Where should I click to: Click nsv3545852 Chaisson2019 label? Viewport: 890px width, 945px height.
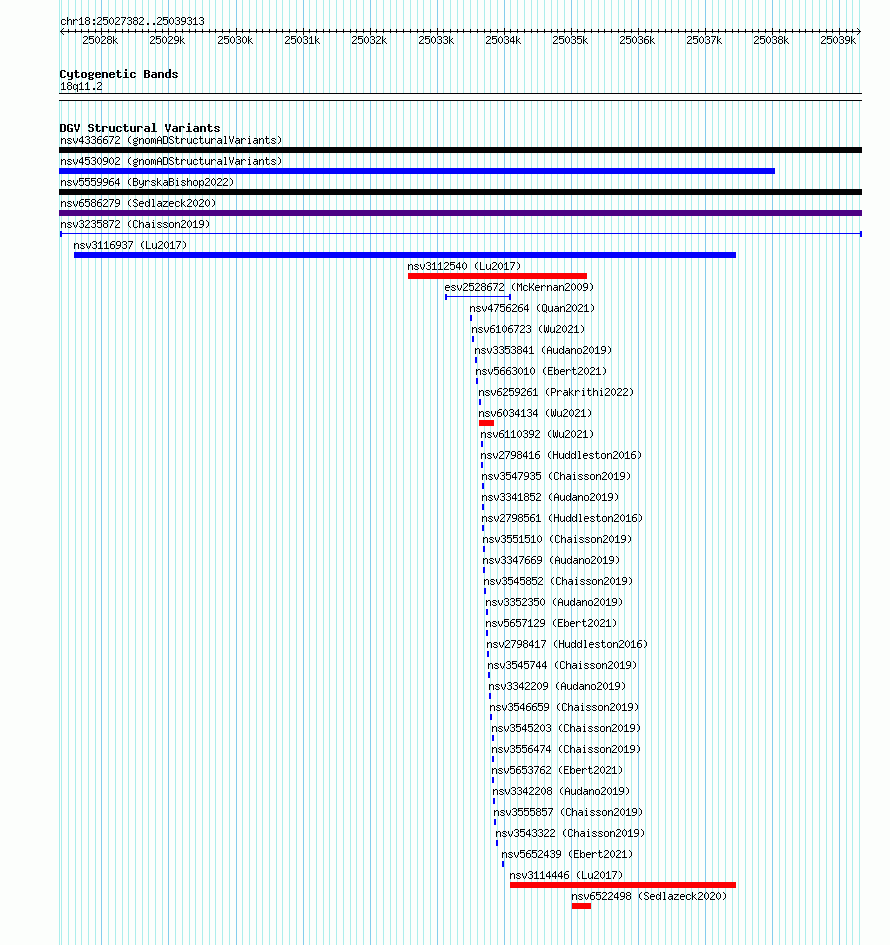pos(558,582)
